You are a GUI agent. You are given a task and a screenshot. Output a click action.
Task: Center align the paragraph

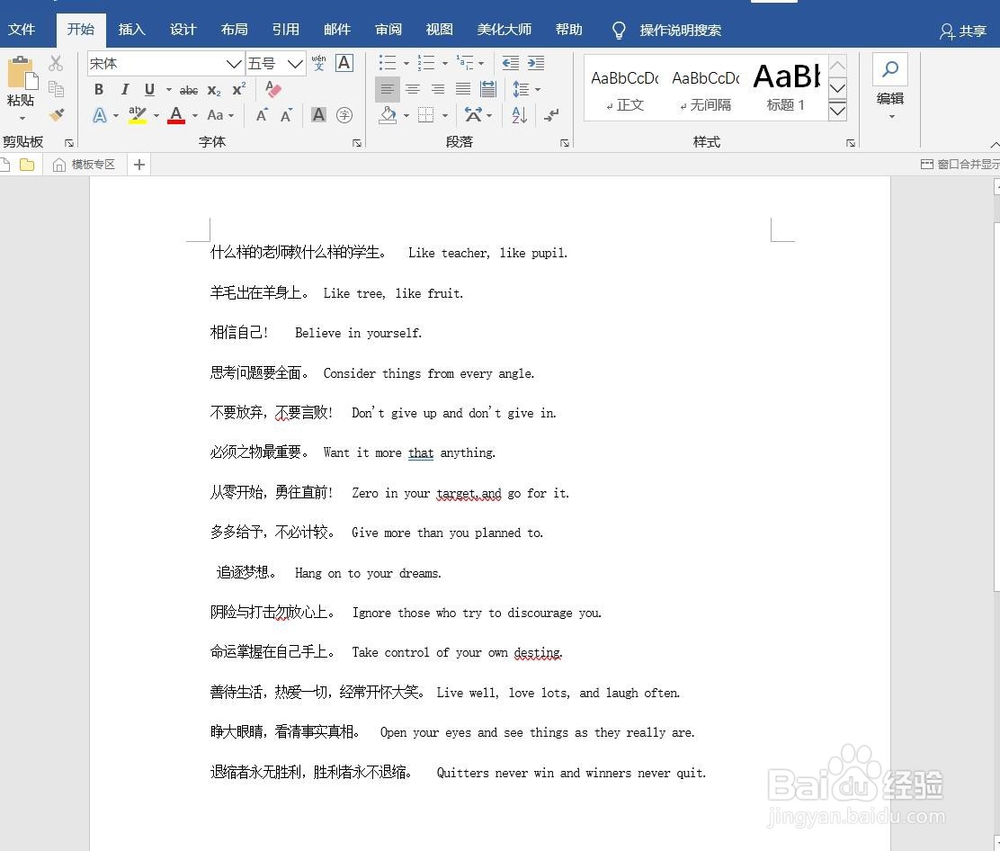tap(412, 88)
